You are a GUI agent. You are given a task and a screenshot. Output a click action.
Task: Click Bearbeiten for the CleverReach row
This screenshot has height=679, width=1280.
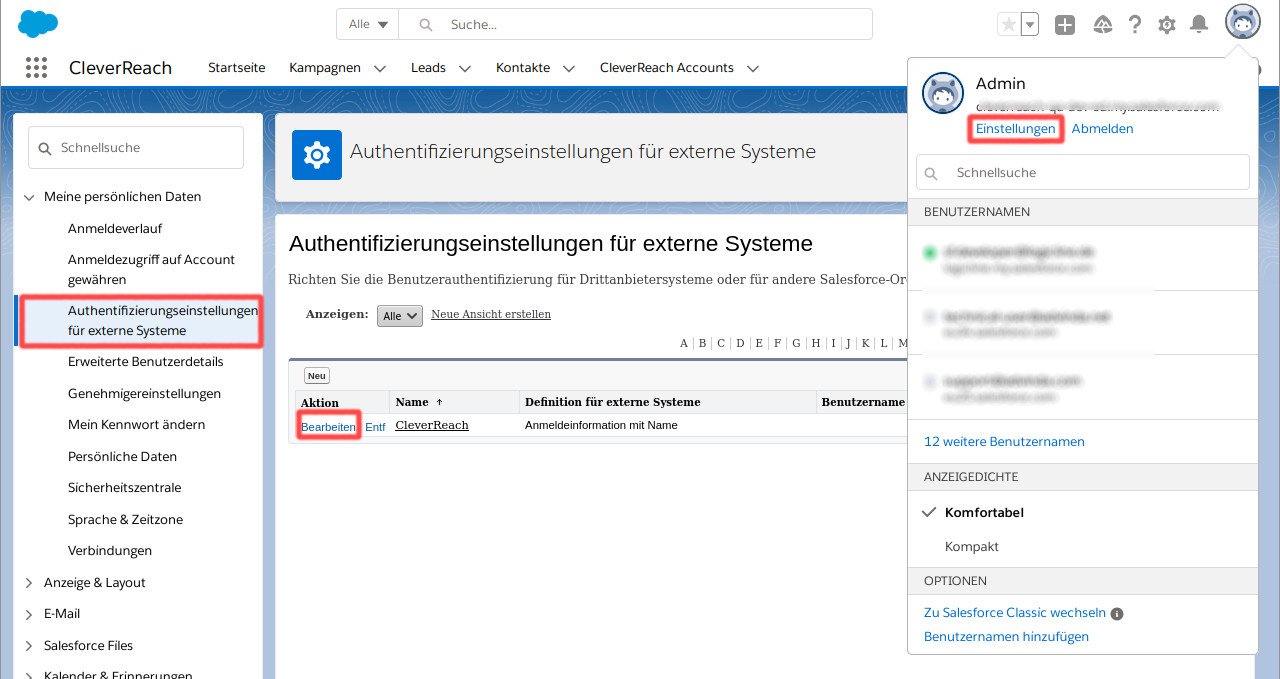328,427
